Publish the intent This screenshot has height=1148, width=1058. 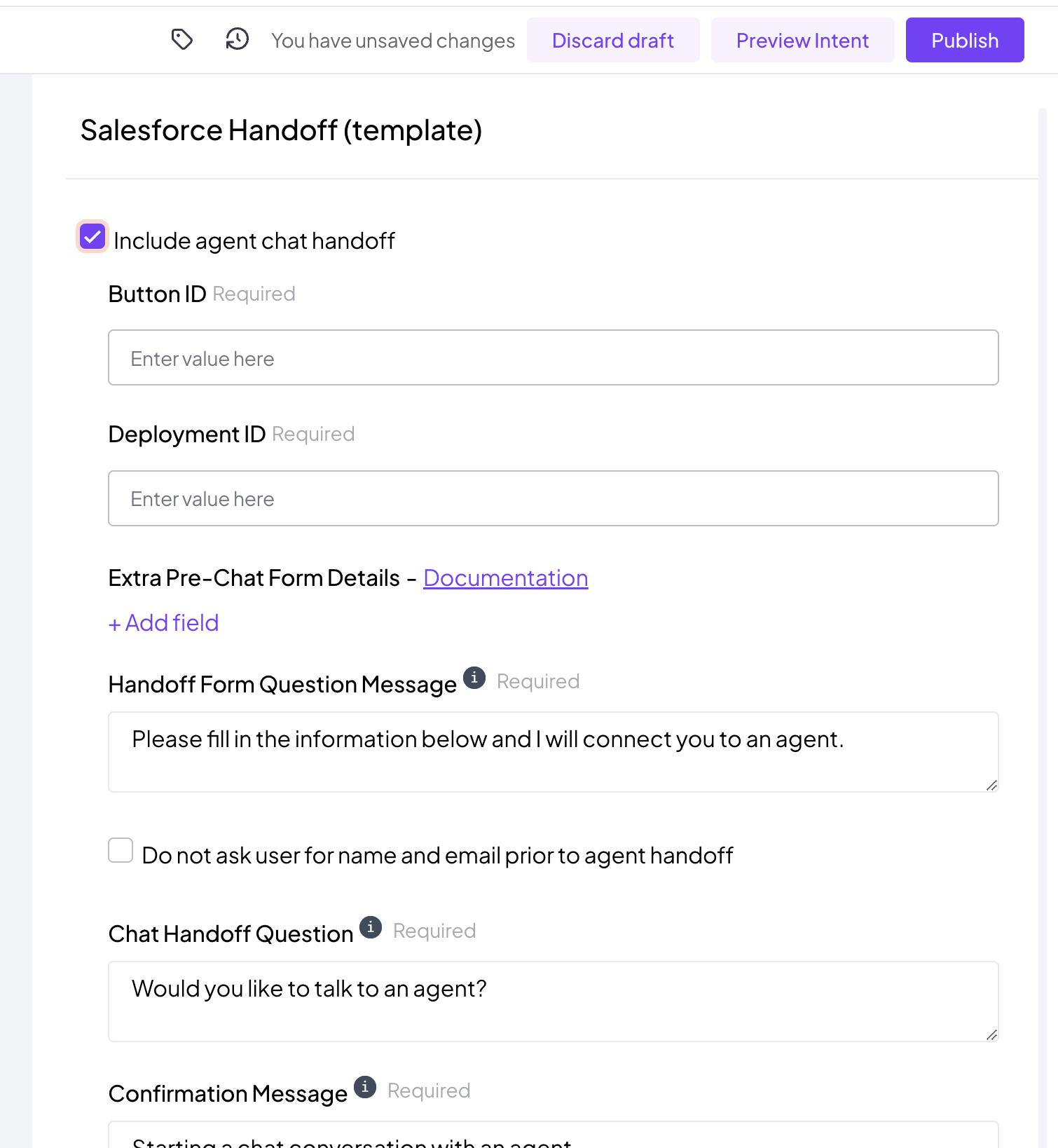pos(965,40)
